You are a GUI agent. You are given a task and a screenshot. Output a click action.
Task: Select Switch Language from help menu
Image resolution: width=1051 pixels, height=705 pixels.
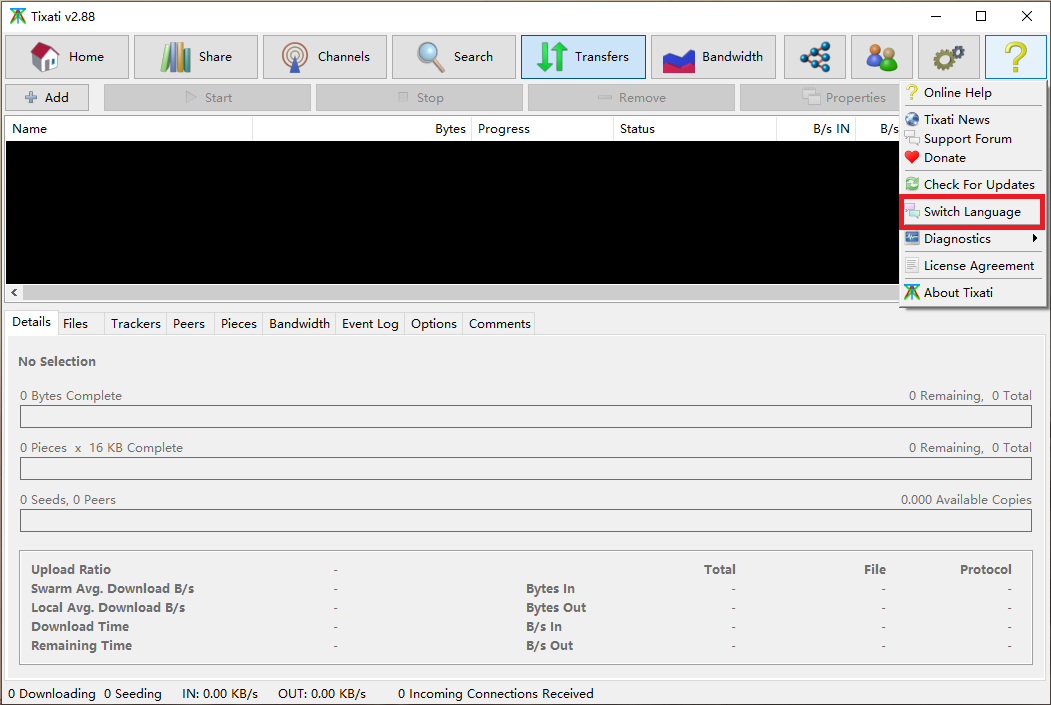click(x=972, y=212)
